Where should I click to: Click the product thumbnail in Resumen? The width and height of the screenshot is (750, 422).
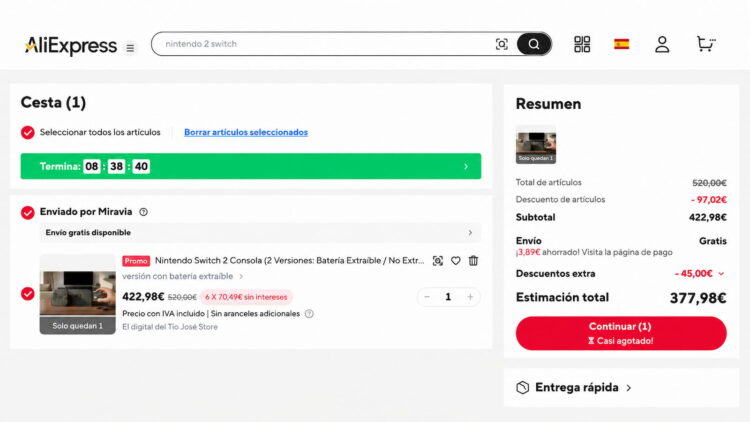[536, 145]
